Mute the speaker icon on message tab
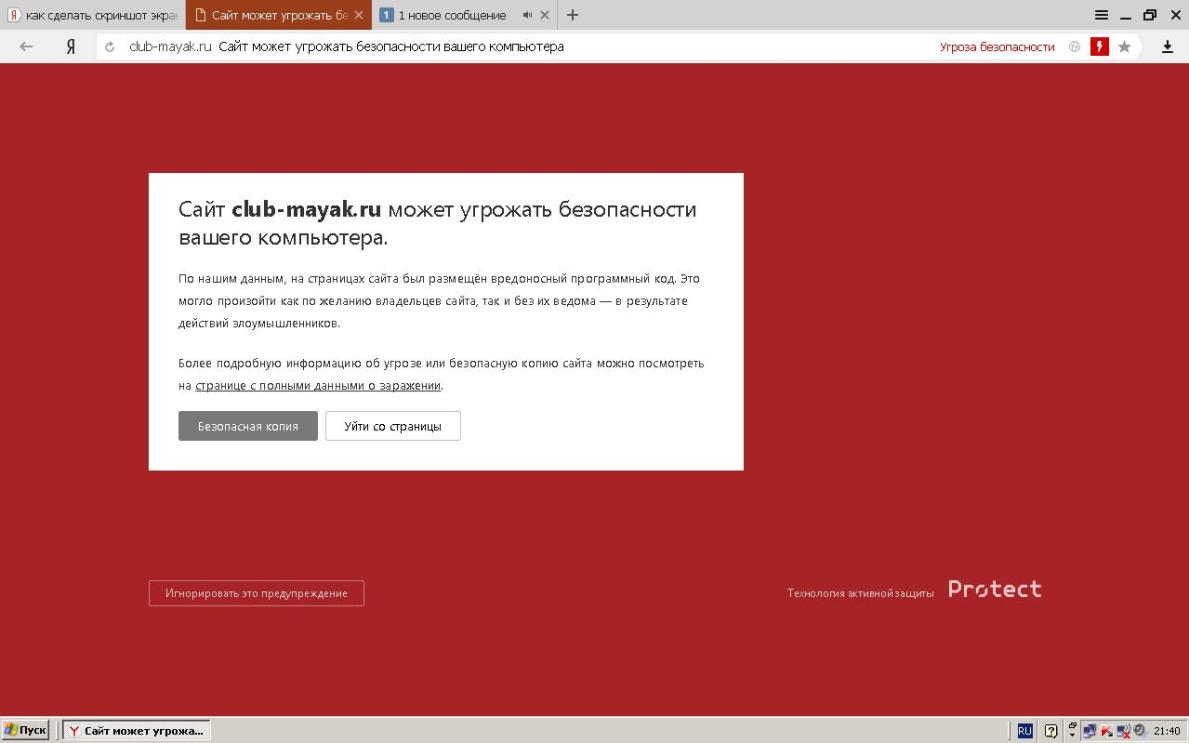The image size is (1189, 743). click(527, 15)
